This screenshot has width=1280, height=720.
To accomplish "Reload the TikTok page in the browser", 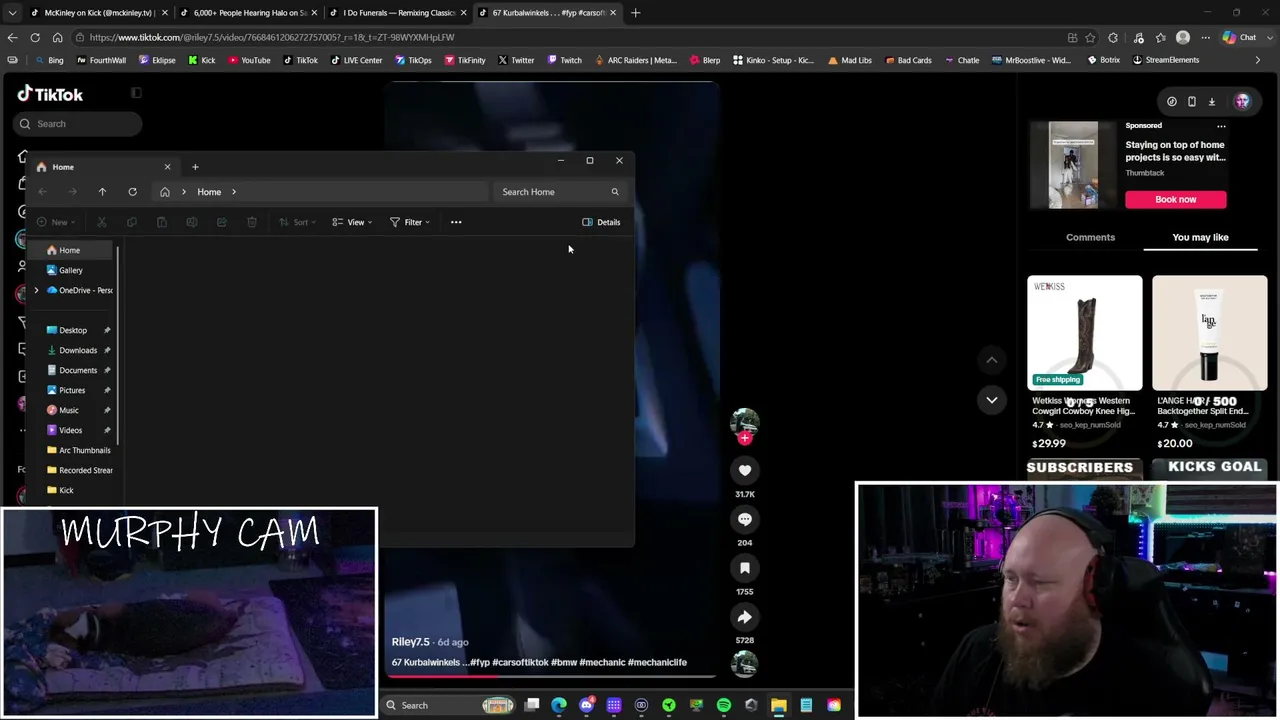I will point(35,38).
